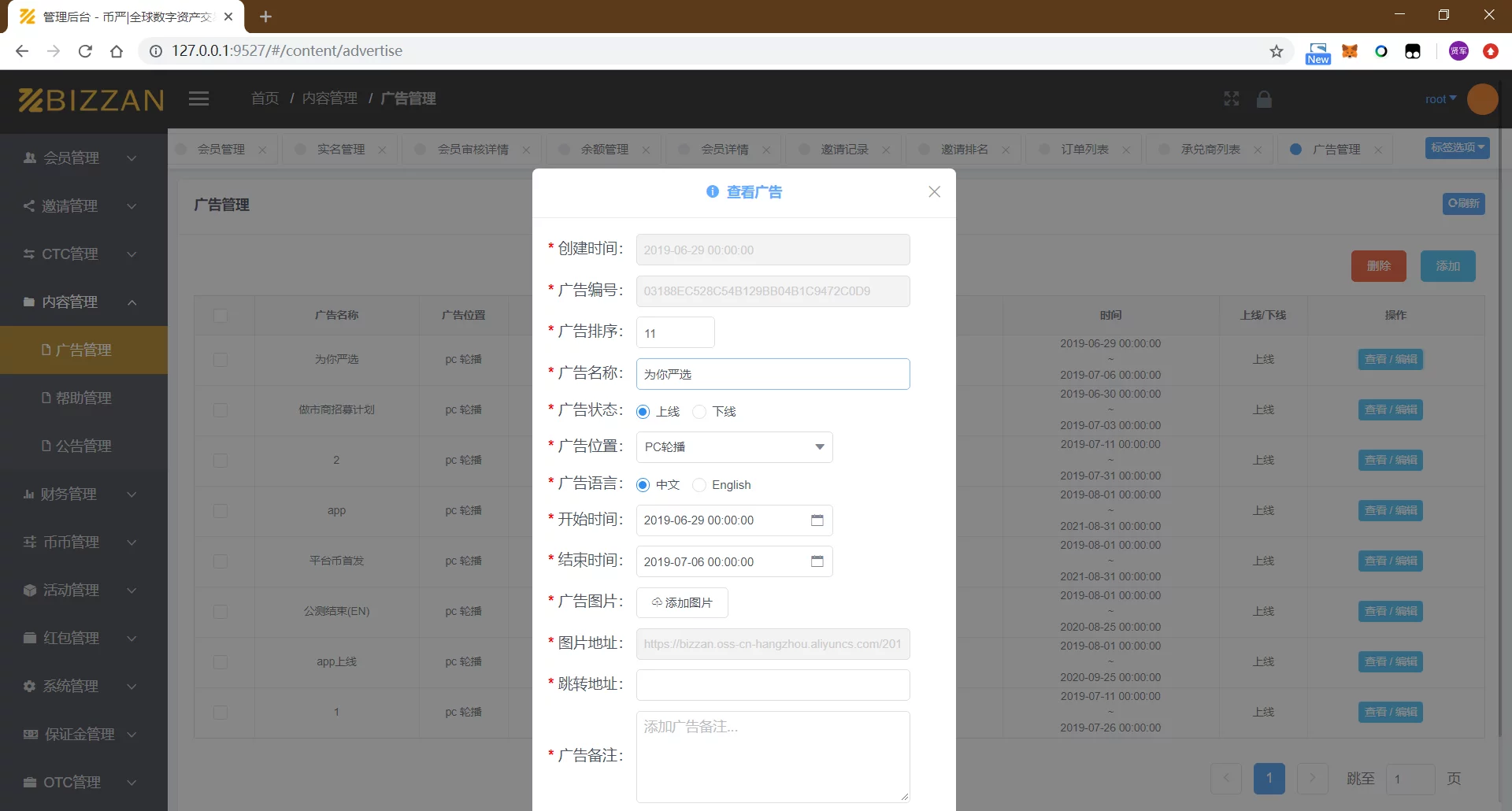
Task: Click the user avatar in the top-right corner
Action: (1484, 99)
